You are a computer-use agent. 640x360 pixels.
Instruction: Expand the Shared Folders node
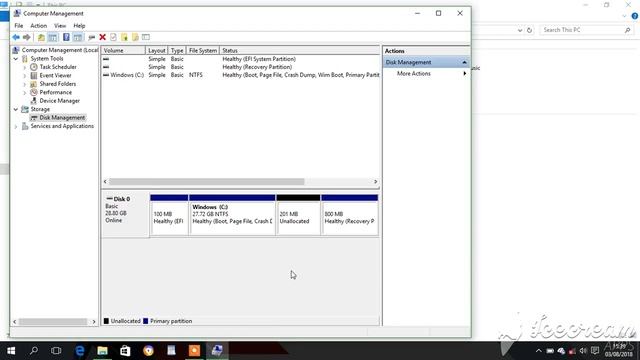coord(25,84)
